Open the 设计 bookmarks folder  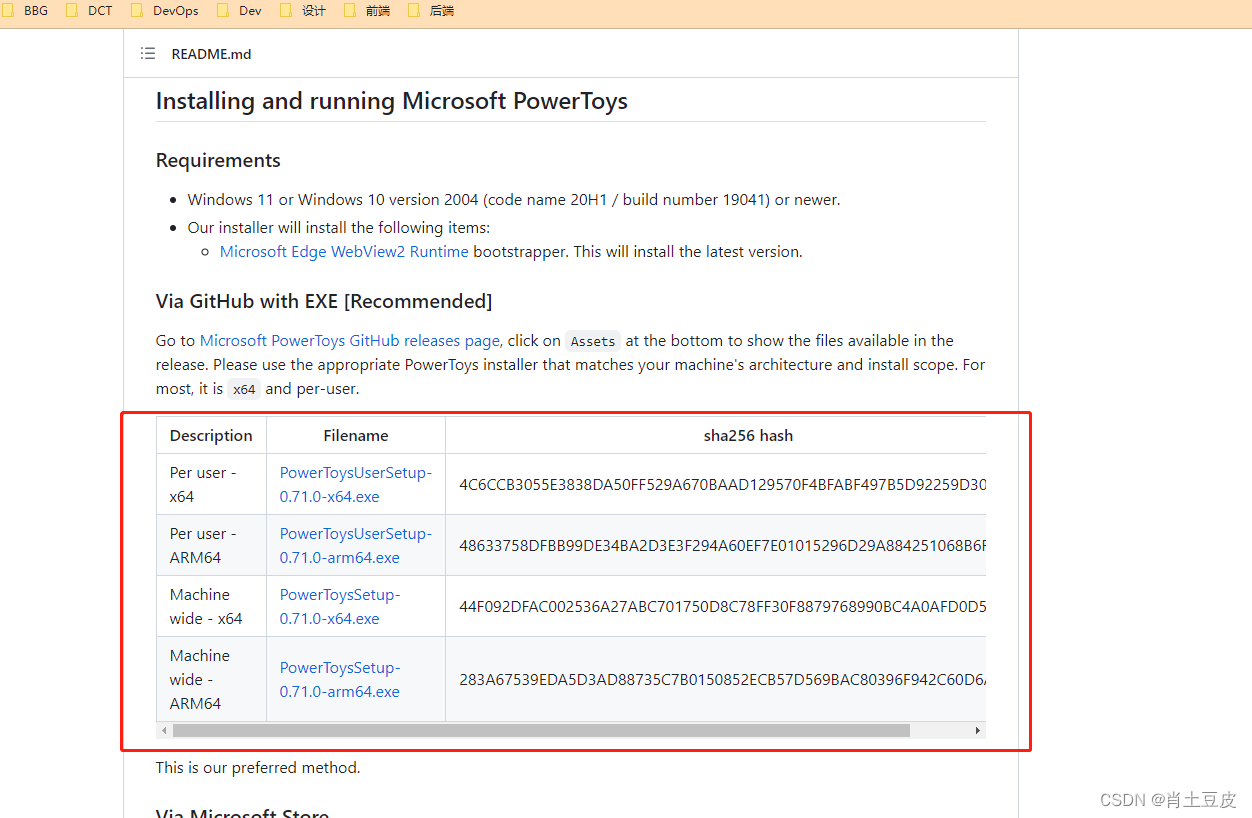[303, 11]
